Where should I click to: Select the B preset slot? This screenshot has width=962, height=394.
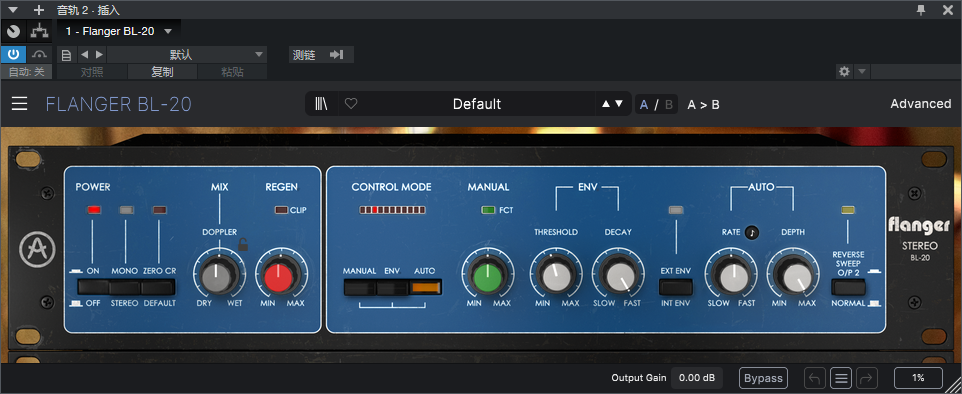[669, 104]
